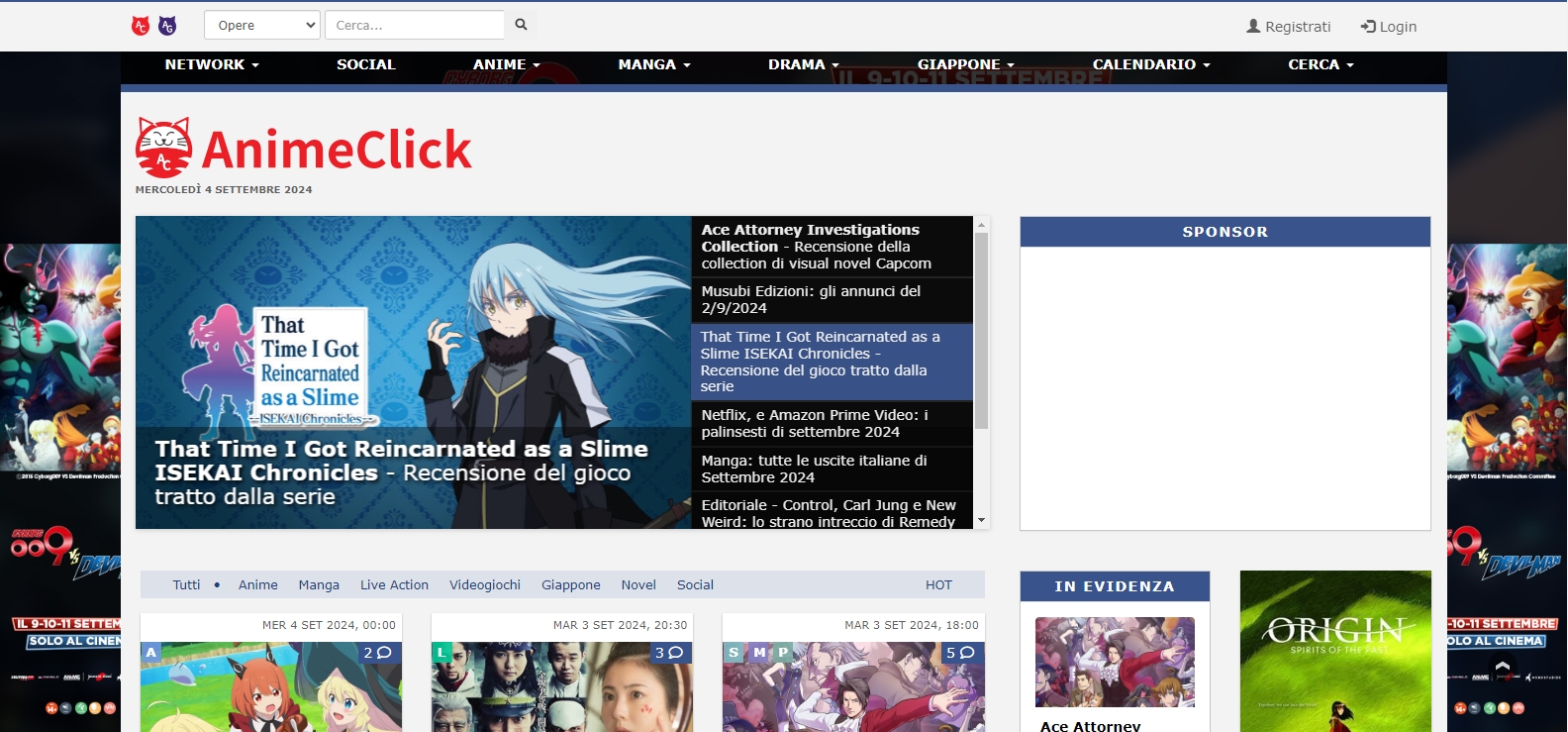Image resolution: width=1568 pixels, height=732 pixels.
Task: Open the MAR 3 SET 18:00 Ace Attorney card image
Action: tap(853, 686)
